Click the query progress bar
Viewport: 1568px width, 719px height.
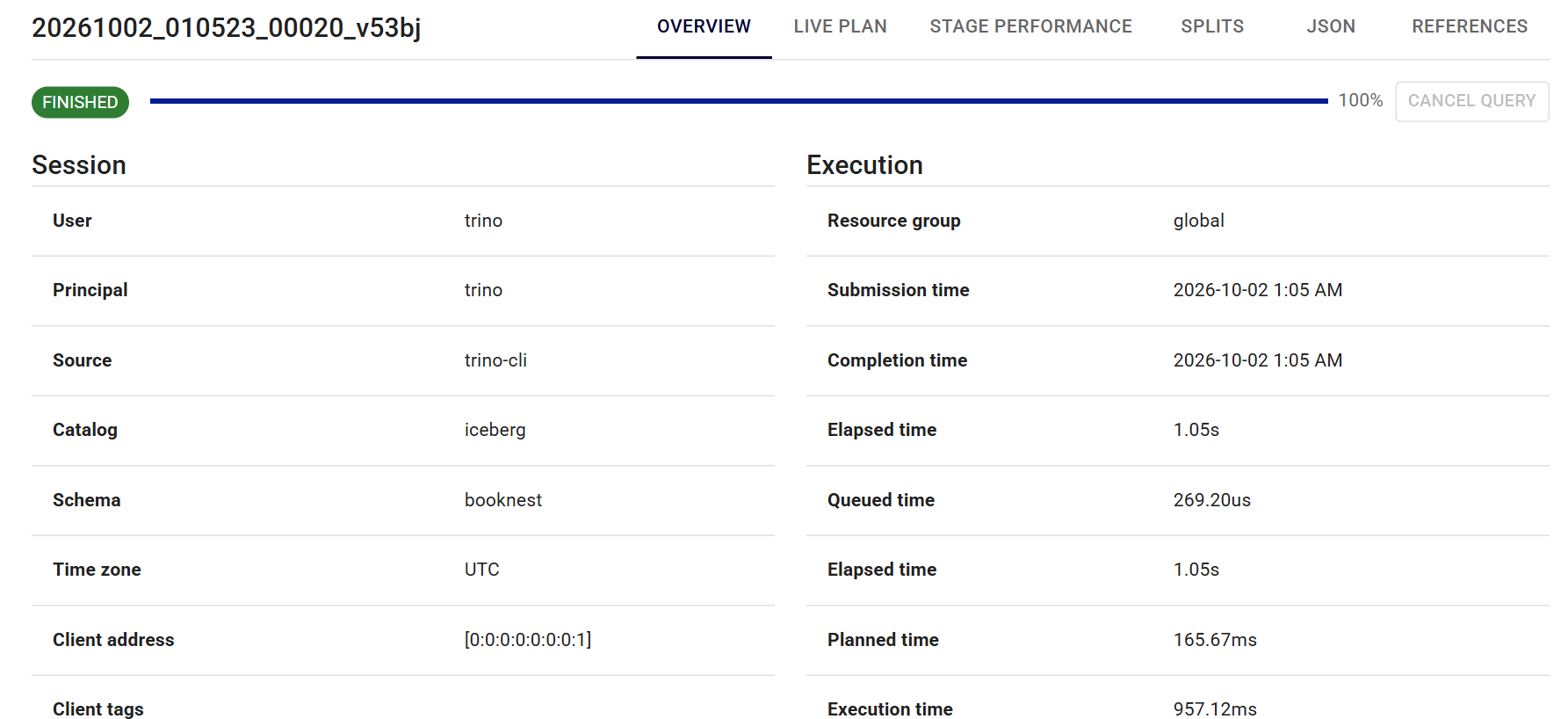tap(739, 101)
